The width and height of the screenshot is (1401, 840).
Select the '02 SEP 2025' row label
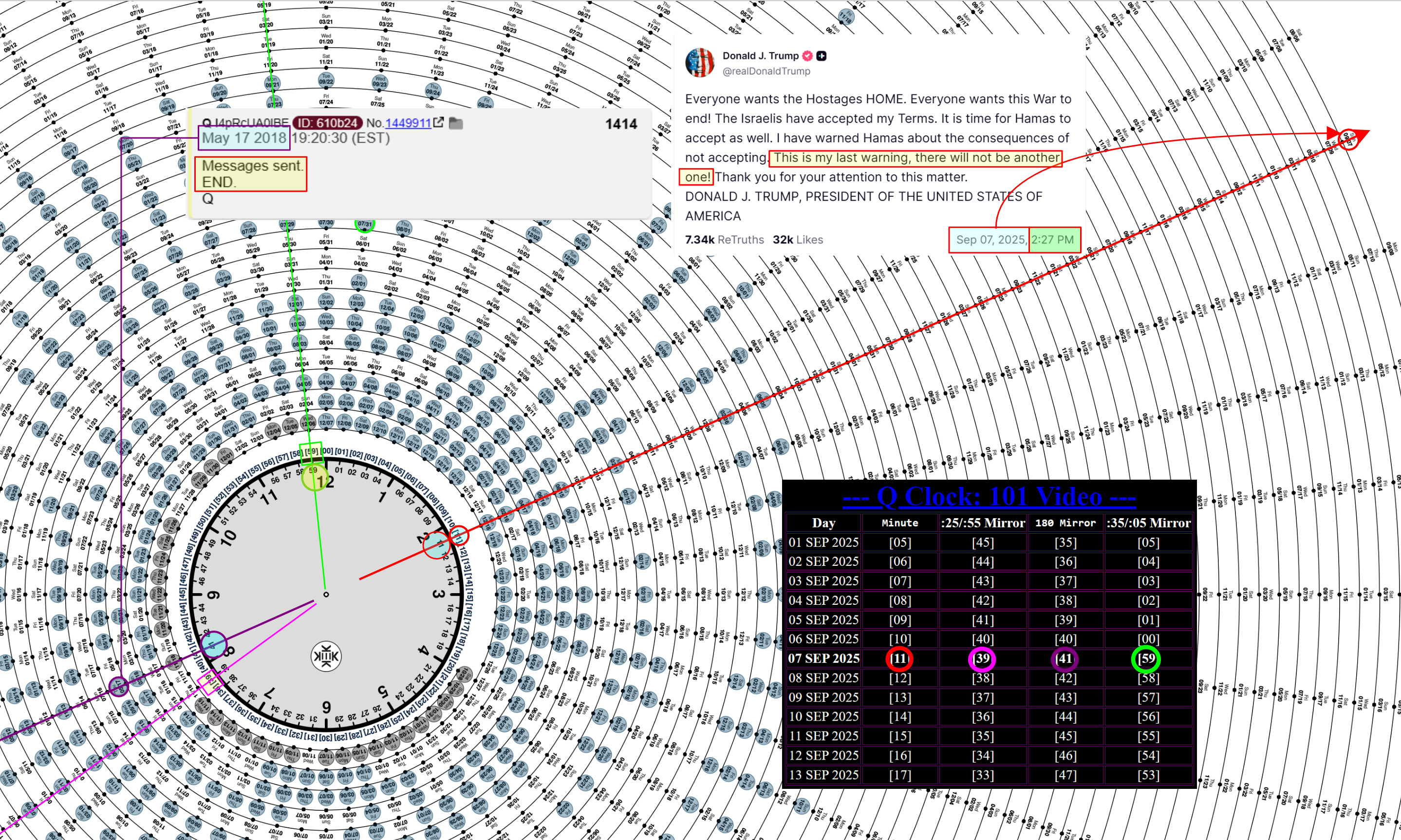pos(823,561)
